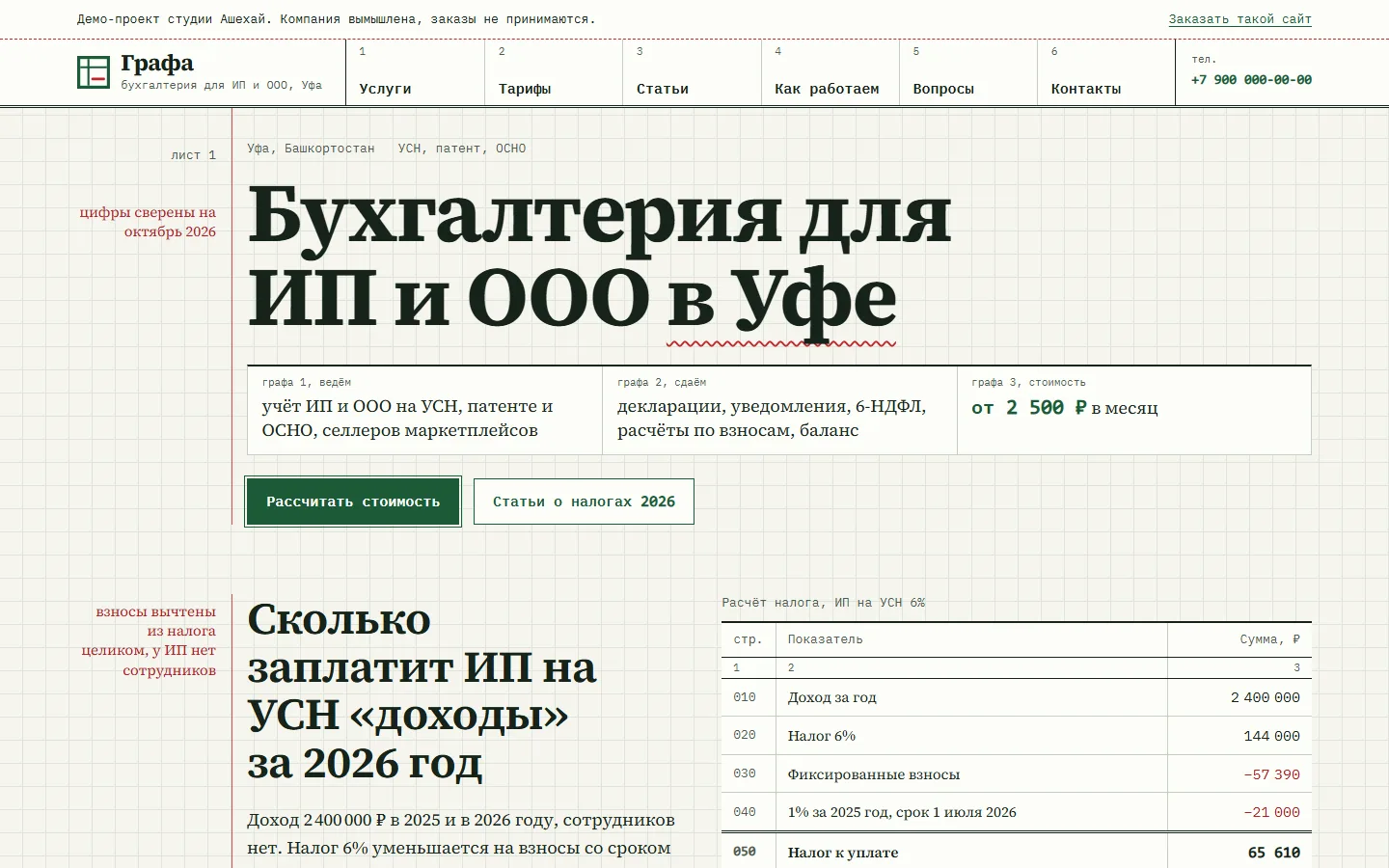The height and width of the screenshot is (868, 1389).
Task: Click table caption 'Расчёт налога, ИП на УСН 6%'
Action: pos(823,603)
